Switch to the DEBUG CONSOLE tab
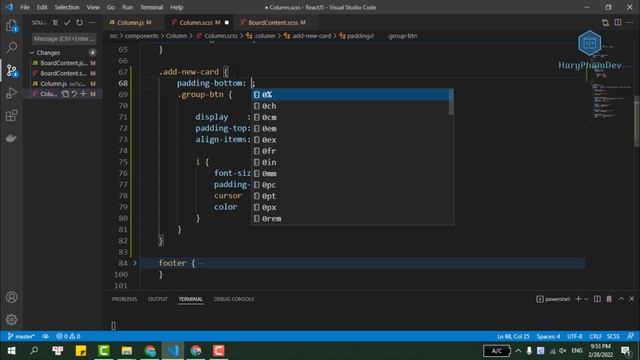640x360 pixels. (x=234, y=299)
